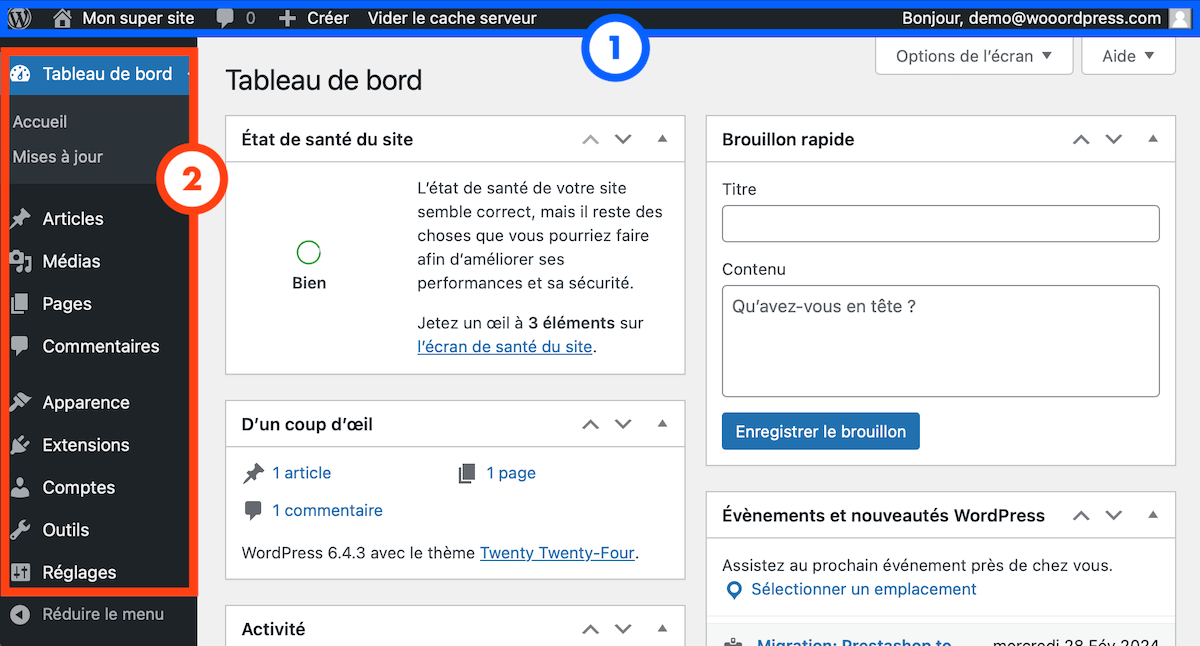
Task: Move État de santé du site widget up
Action: point(591,140)
